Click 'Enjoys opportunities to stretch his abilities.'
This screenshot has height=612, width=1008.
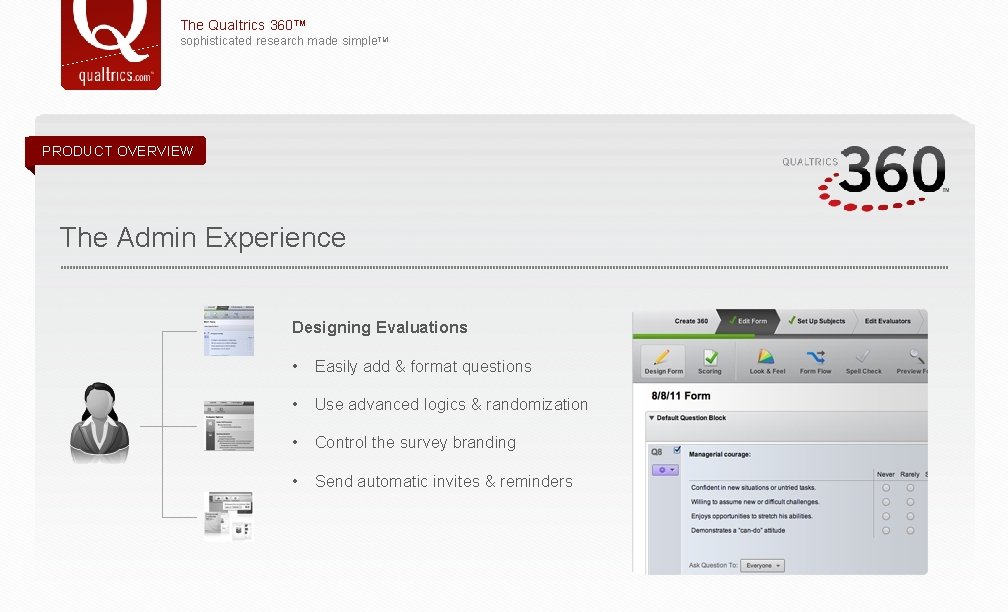[x=752, y=516]
